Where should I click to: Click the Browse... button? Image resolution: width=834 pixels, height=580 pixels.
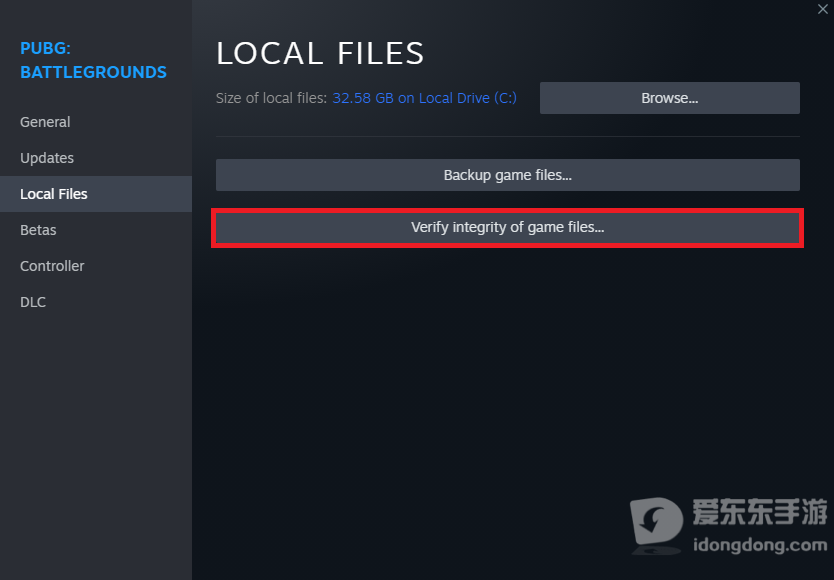670,98
